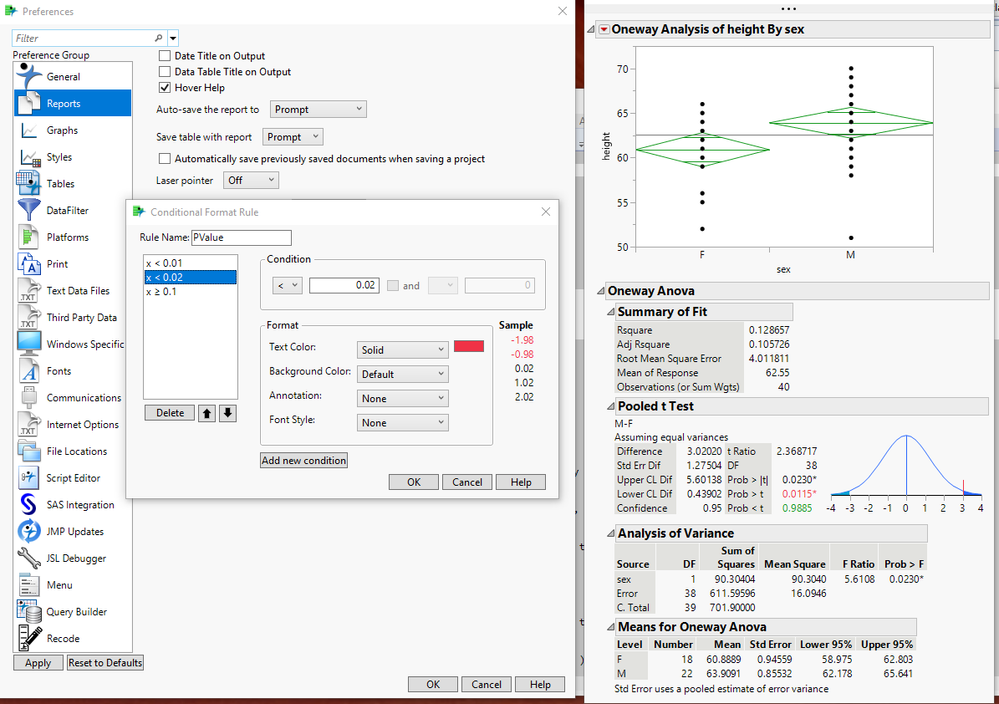Collapse the Summary of Fit outline
Image resolution: width=999 pixels, height=704 pixels.
[x=610, y=312]
